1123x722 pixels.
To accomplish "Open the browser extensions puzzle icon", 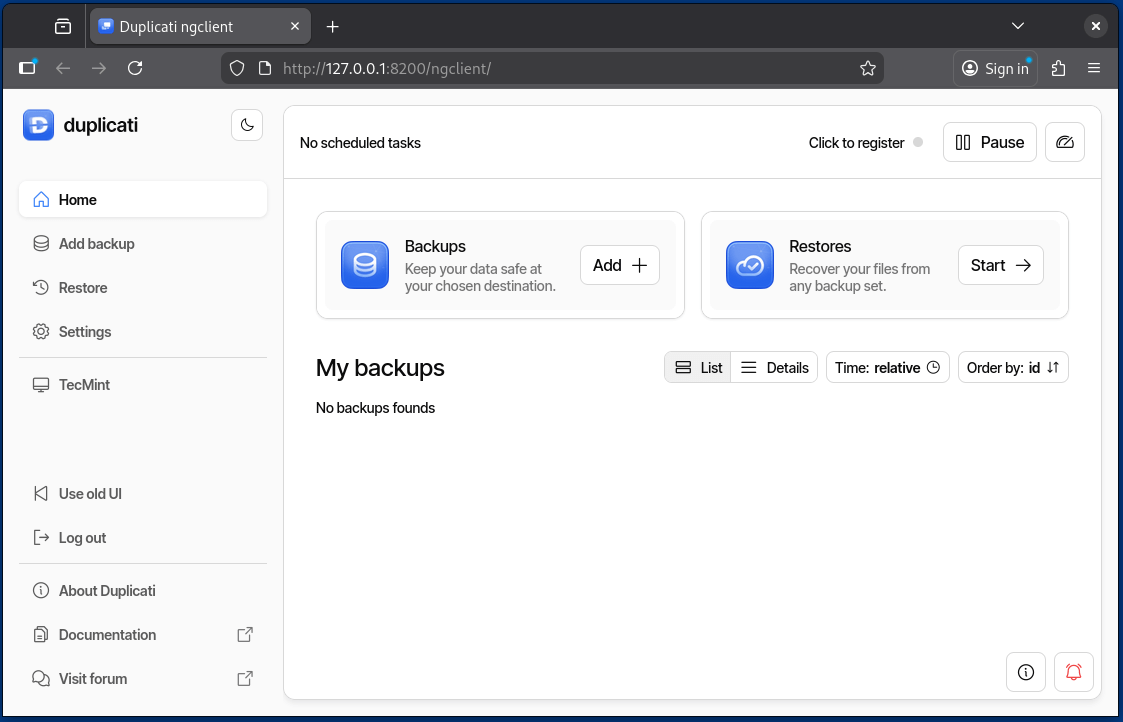I will [1058, 68].
